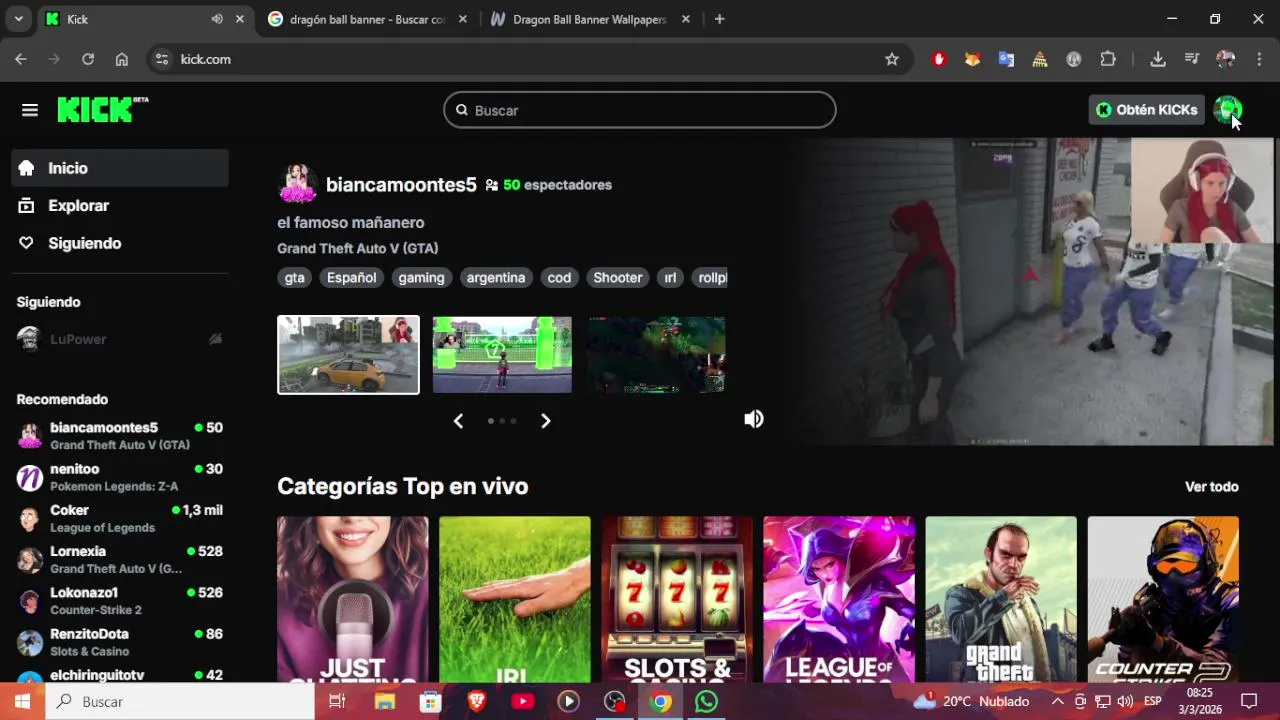The height and width of the screenshot is (720, 1280).
Task: Open media control toolbar icon
Action: coord(1192,59)
